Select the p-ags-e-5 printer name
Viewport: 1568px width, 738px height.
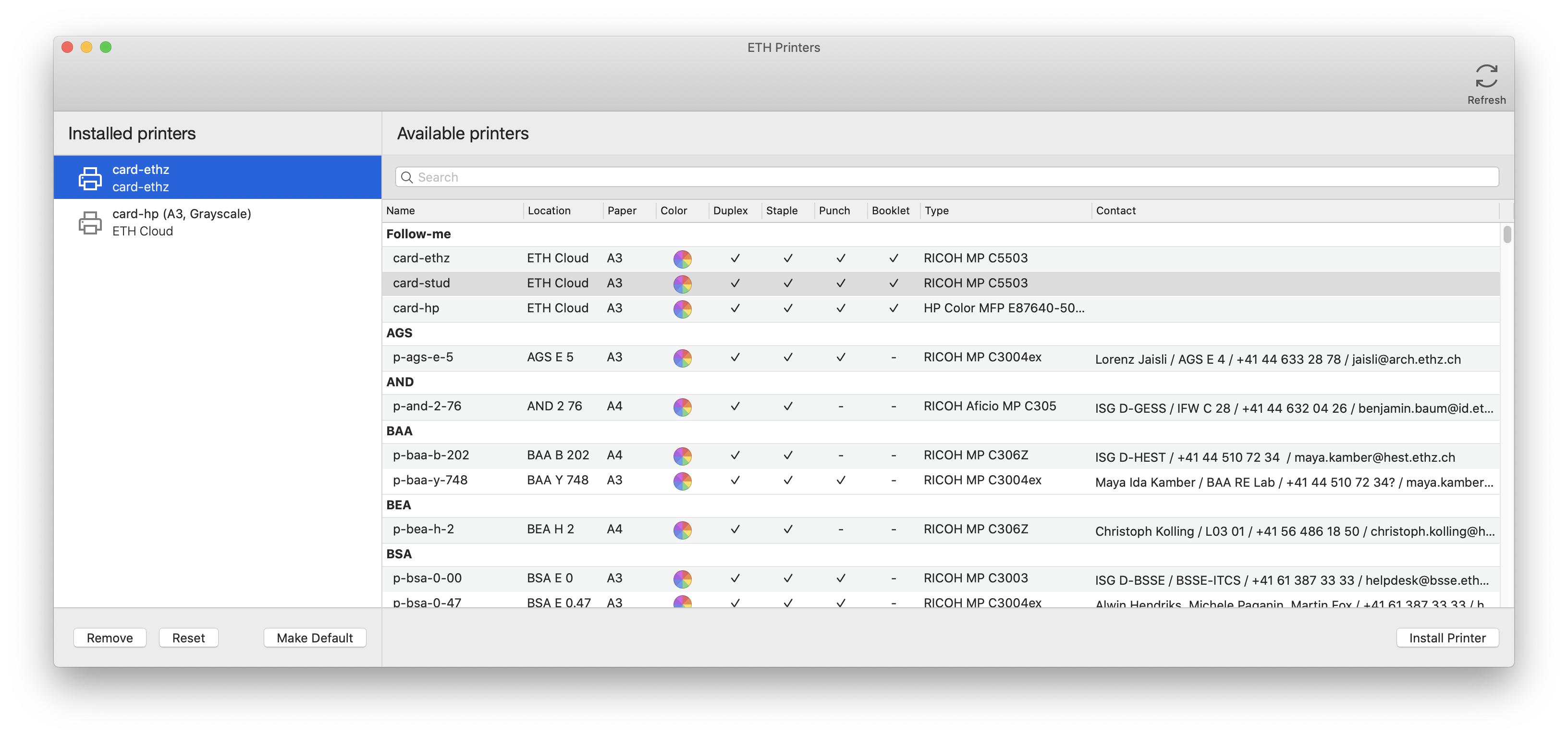(423, 357)
